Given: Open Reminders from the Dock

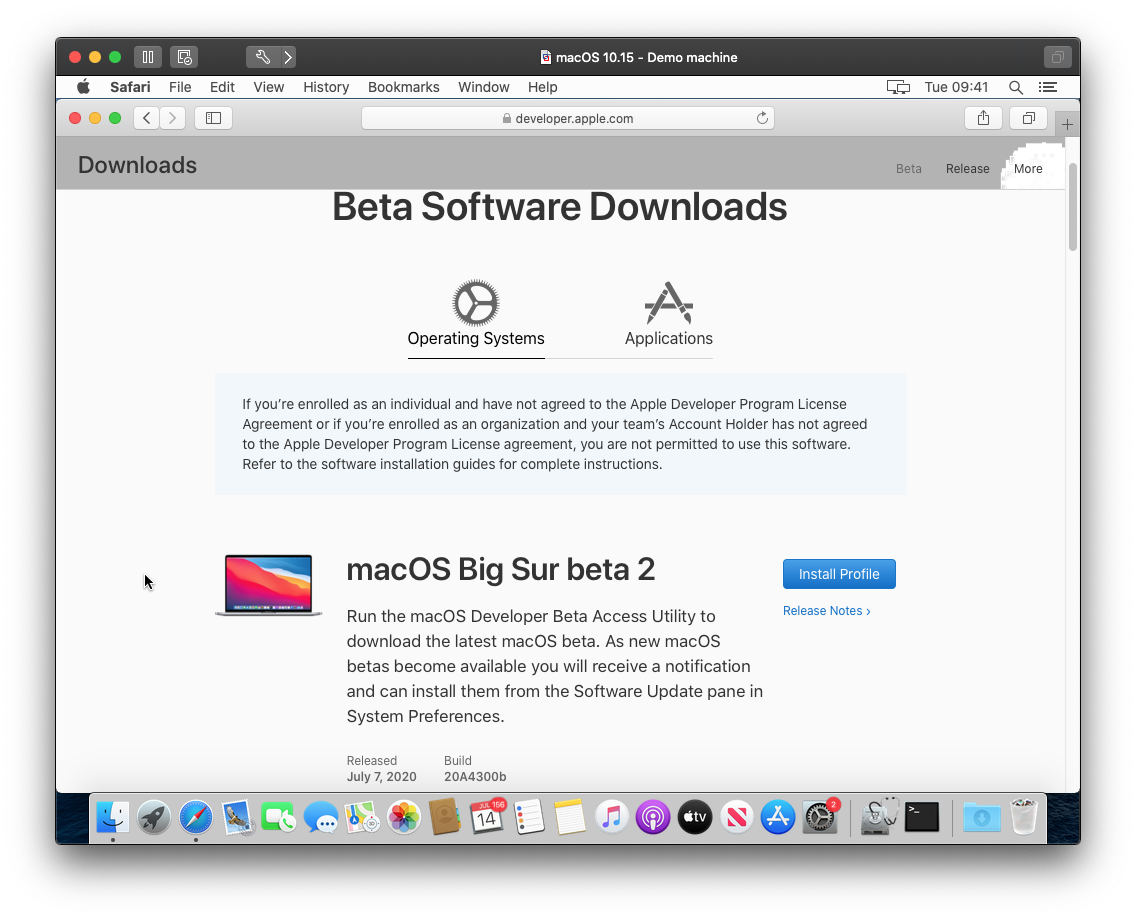Looking at the screenshot, I should 529,817.
